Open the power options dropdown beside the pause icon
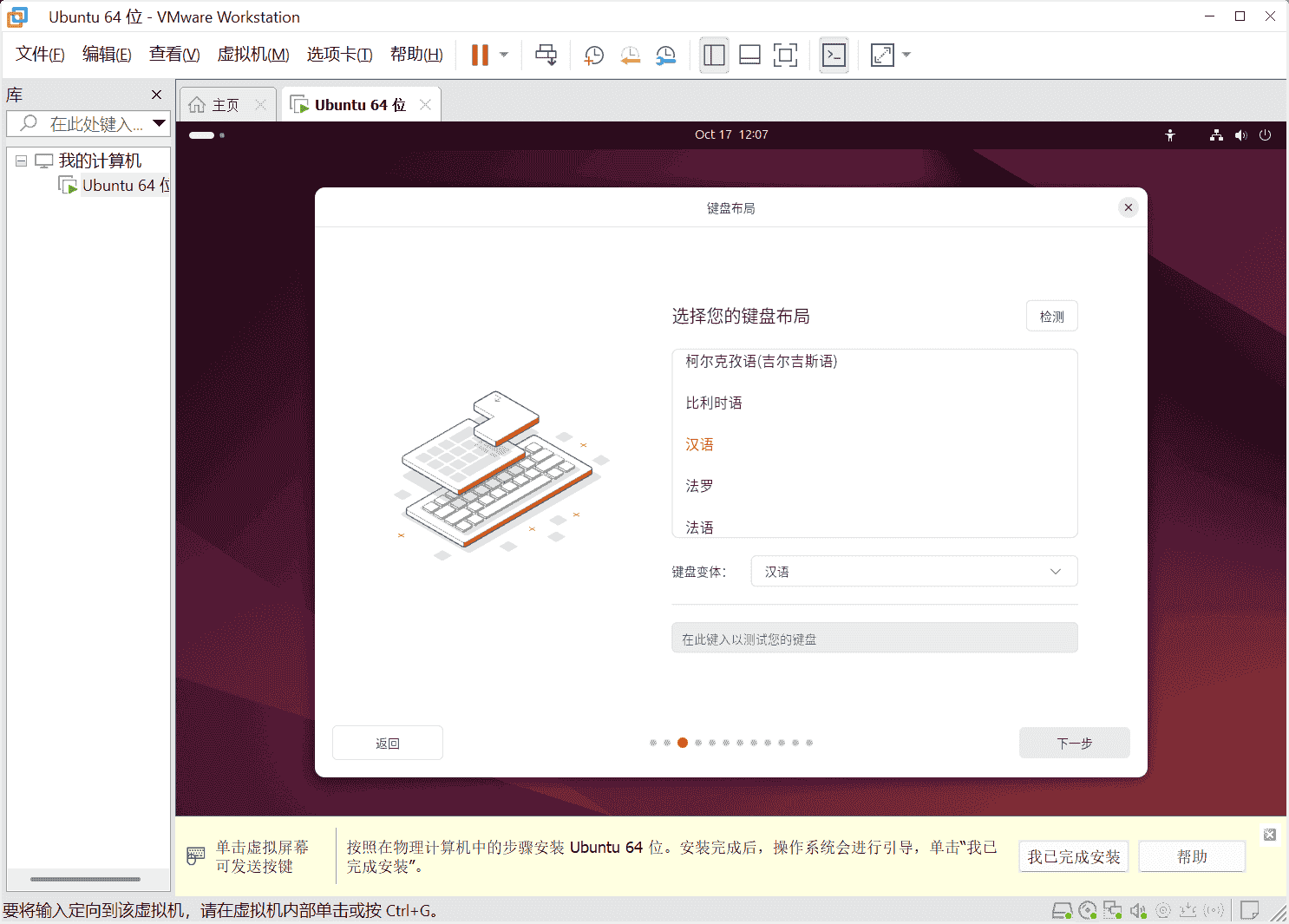Image resolution: width=1289 pixels, height=924 pixels. pyautogui.click(x=504, y=55)
